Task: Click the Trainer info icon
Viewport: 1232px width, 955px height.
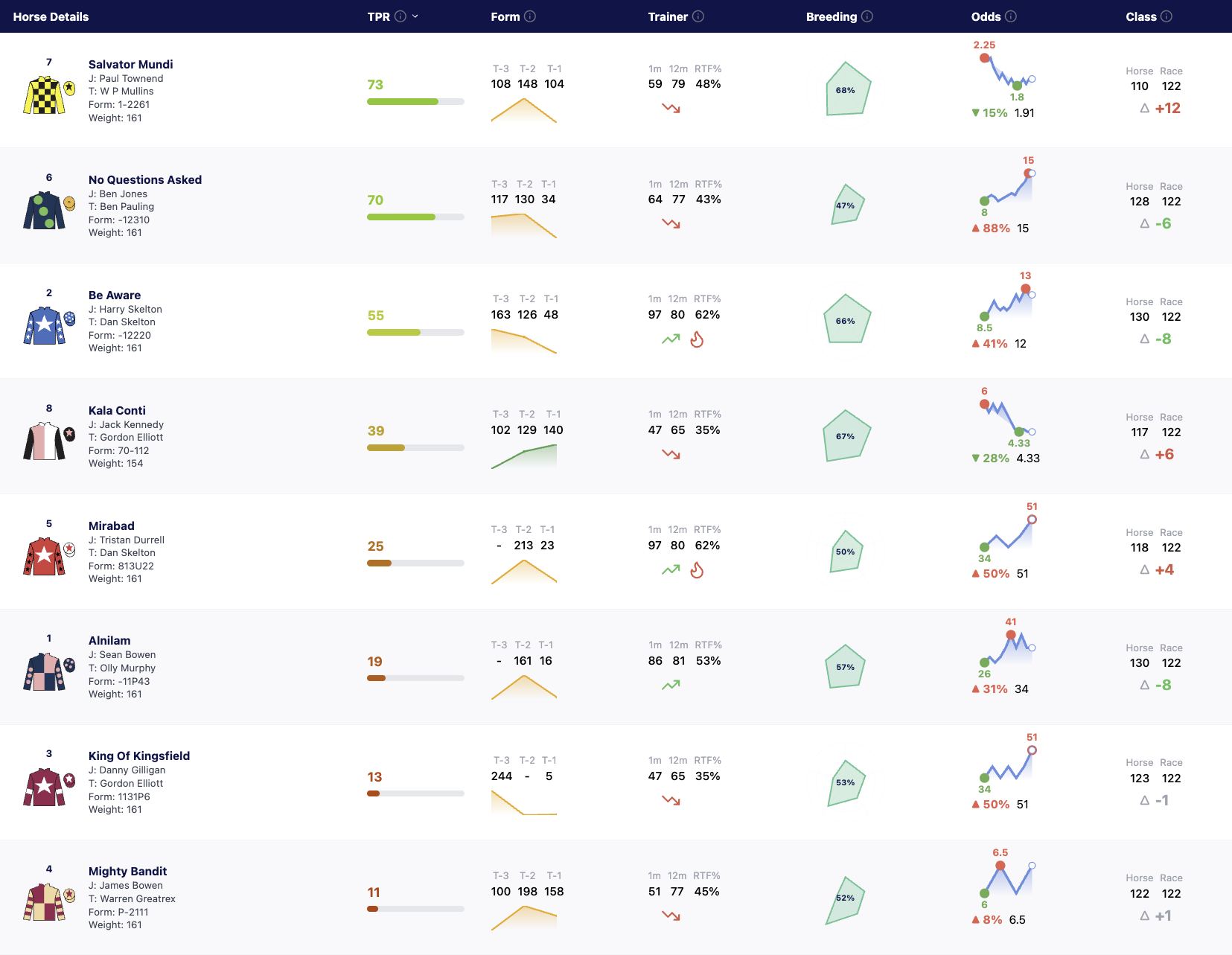Action: [x=698, y=16]
